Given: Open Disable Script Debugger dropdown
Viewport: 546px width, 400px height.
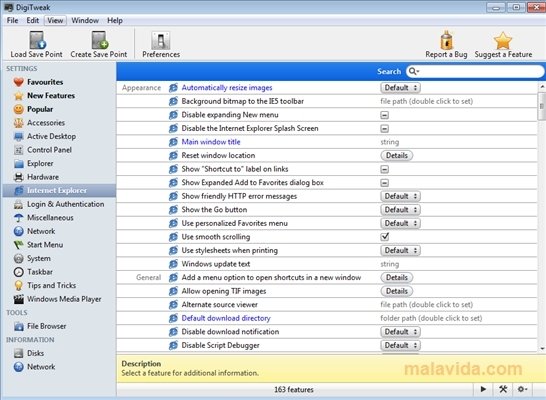Looking at the screenshot, I should (400, 345).
